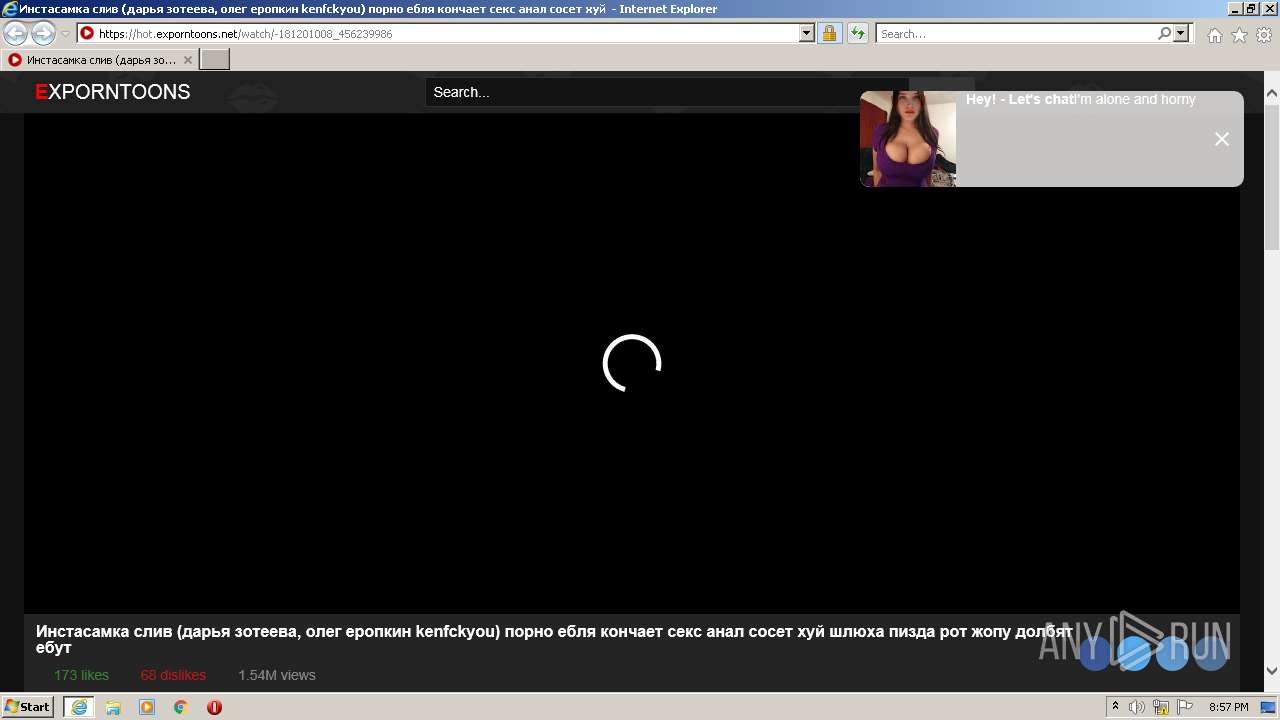Click the page scrollbar down arrow
This screenshot has height=720, width=1280.
[x=1272, y=671]
